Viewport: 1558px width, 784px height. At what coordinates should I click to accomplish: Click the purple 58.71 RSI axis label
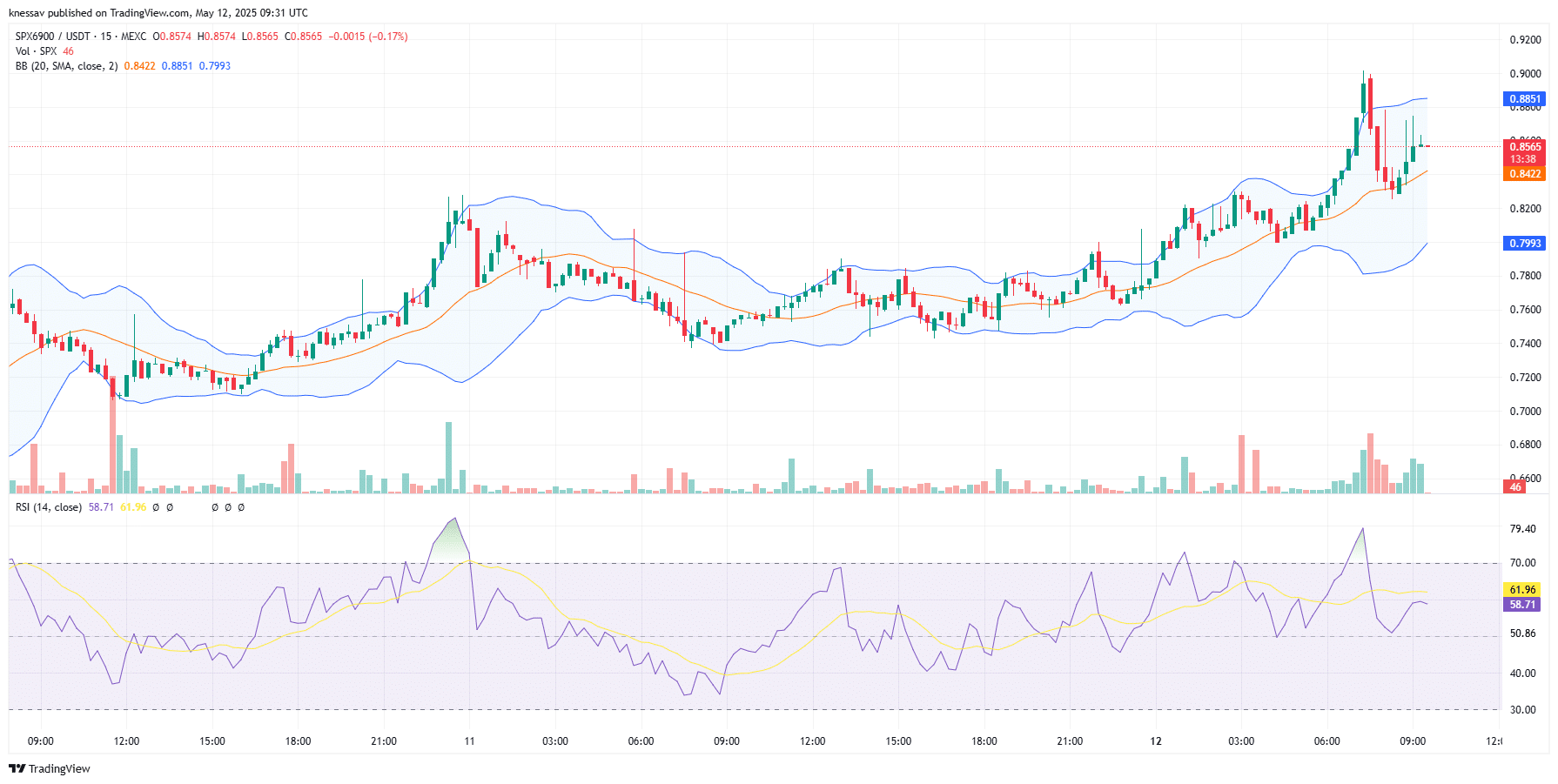1522,605
